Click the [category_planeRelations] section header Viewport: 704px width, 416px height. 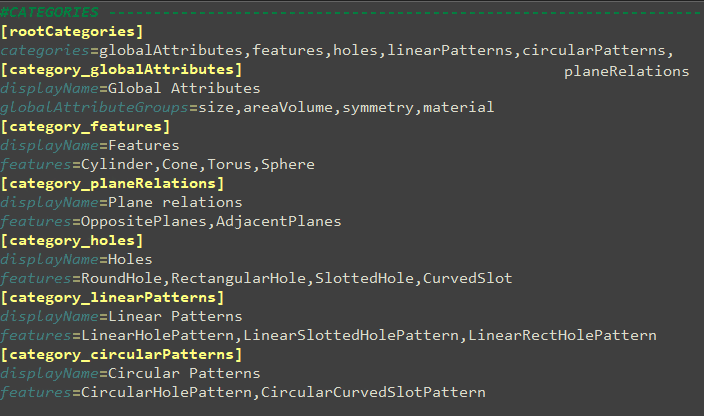[x=112, y=183]
